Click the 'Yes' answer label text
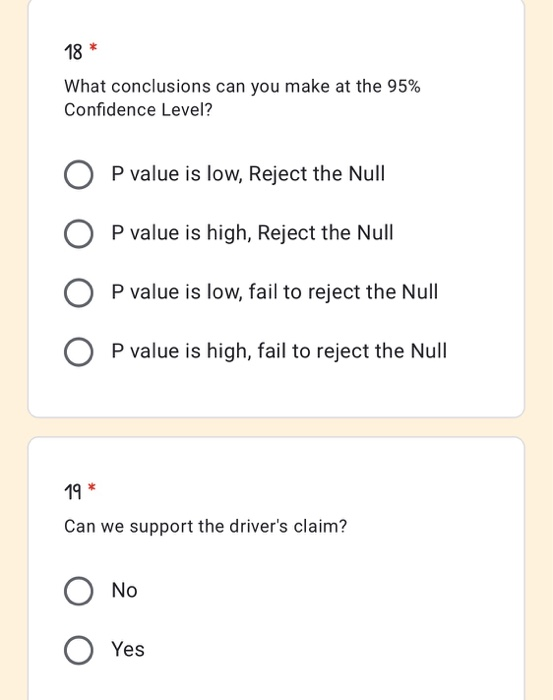The height and width of the screenshot is (700, 553). (128, 649)
